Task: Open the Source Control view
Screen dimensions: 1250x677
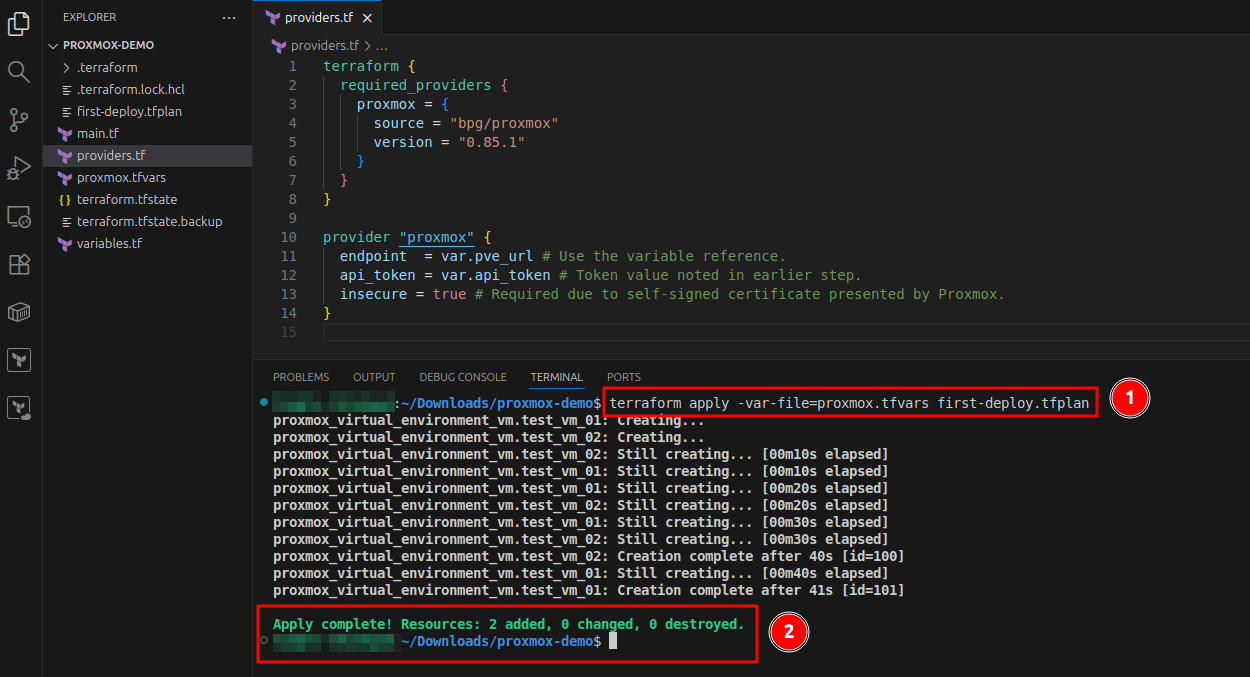Action: [20, 120]
